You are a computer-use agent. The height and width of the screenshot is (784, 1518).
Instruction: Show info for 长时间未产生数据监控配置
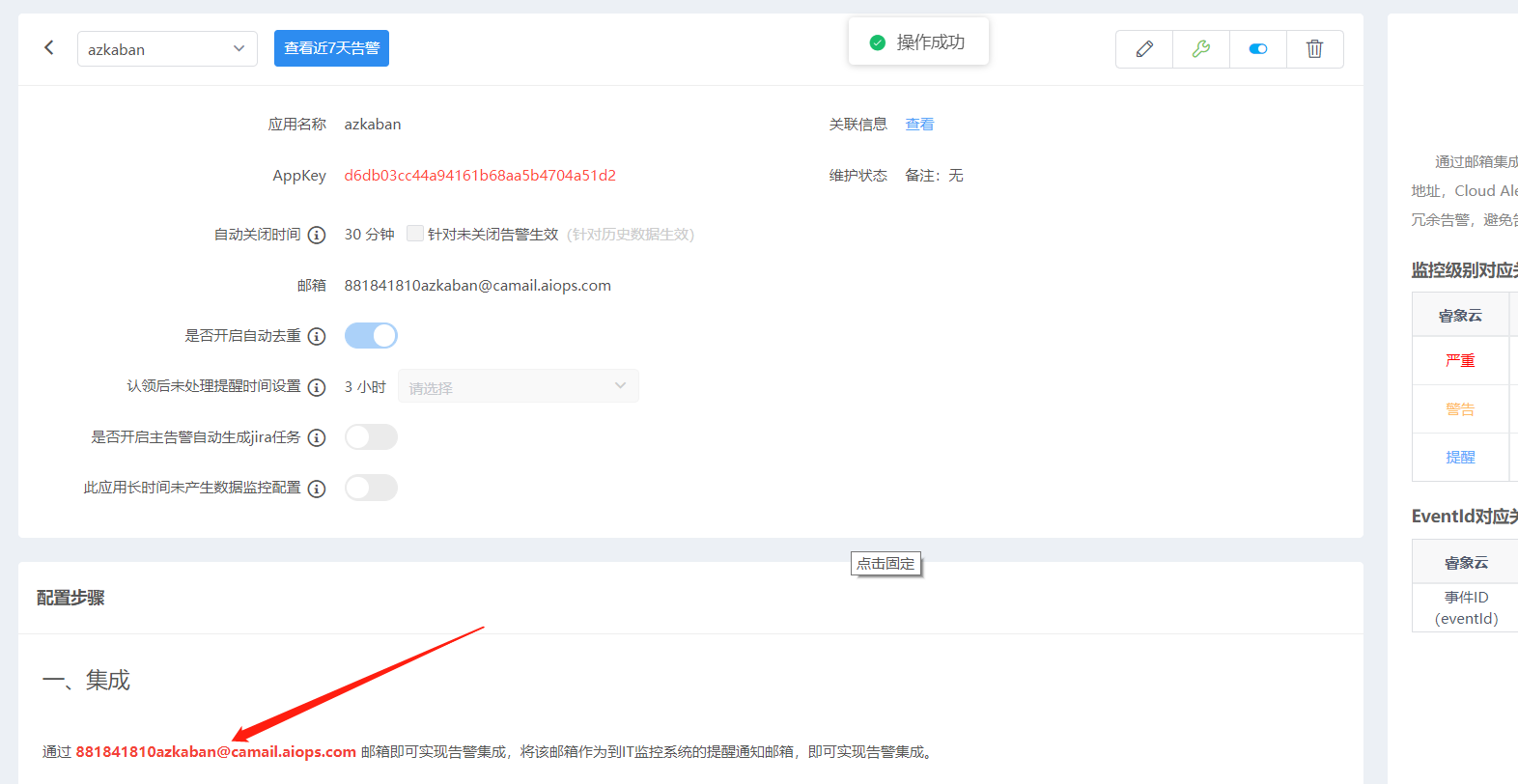pyautogui.click(x=317, y=489)
